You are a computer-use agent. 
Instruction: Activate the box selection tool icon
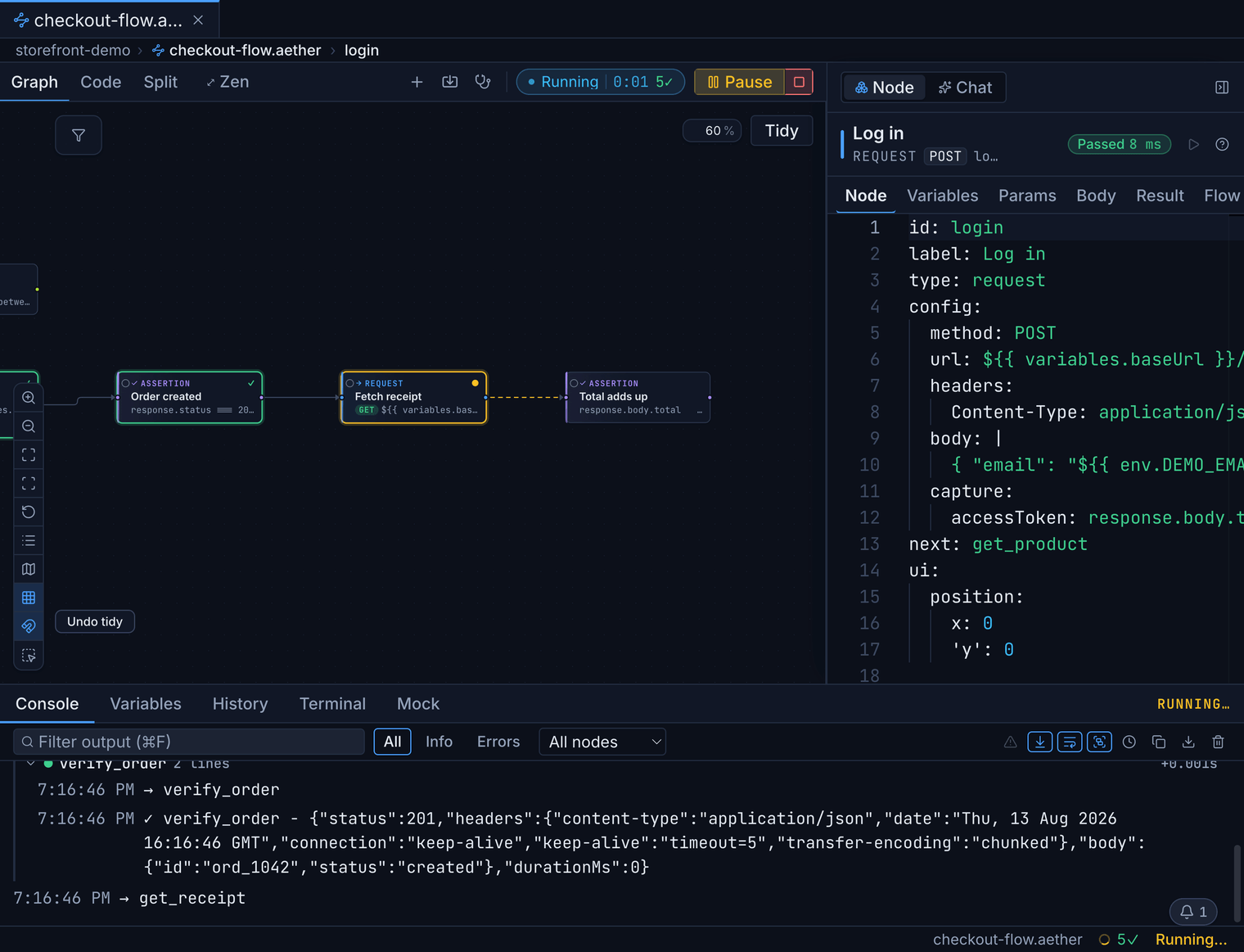coord(29,656)
